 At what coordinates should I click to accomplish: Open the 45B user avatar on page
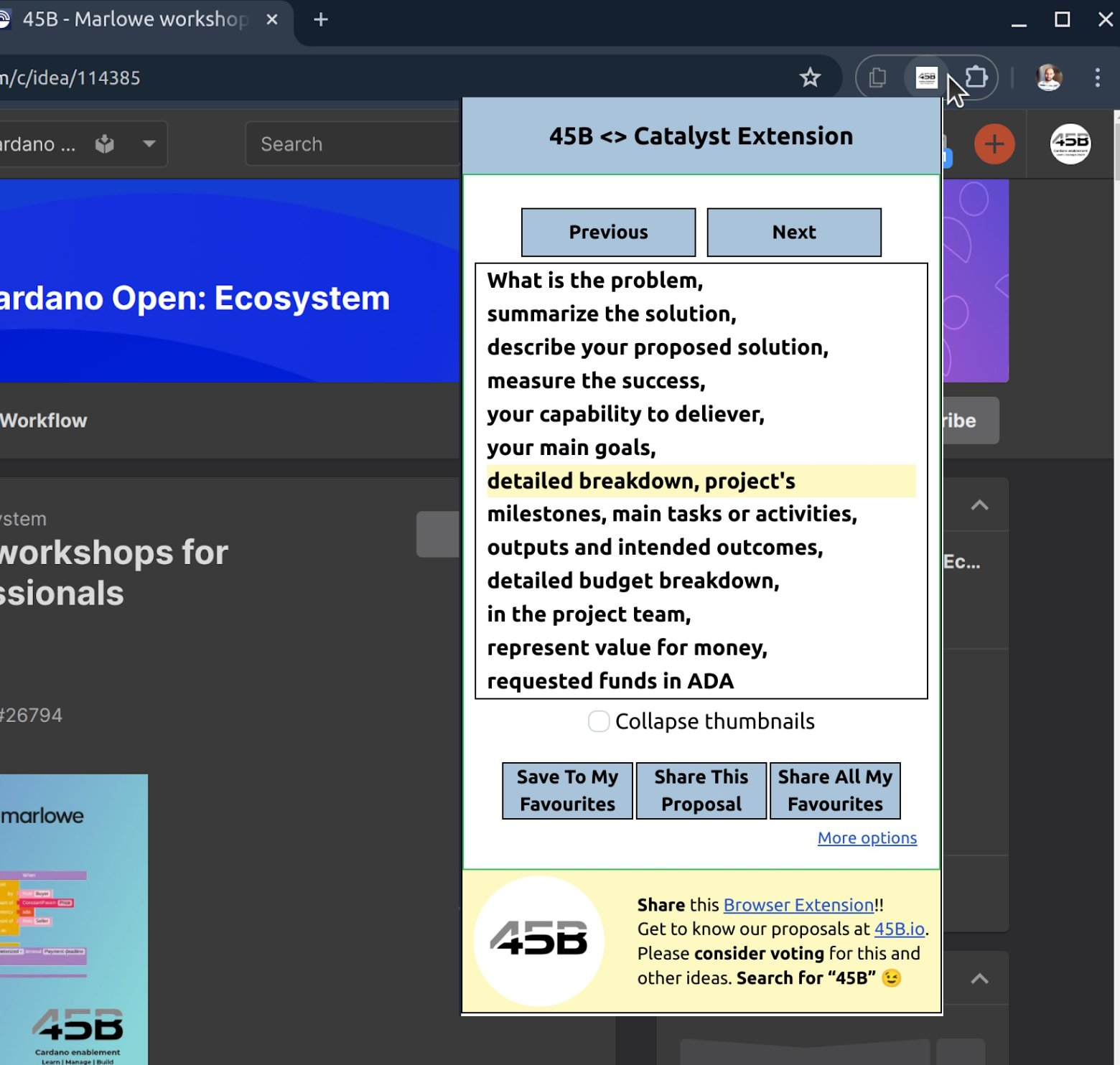point(1070,144)
